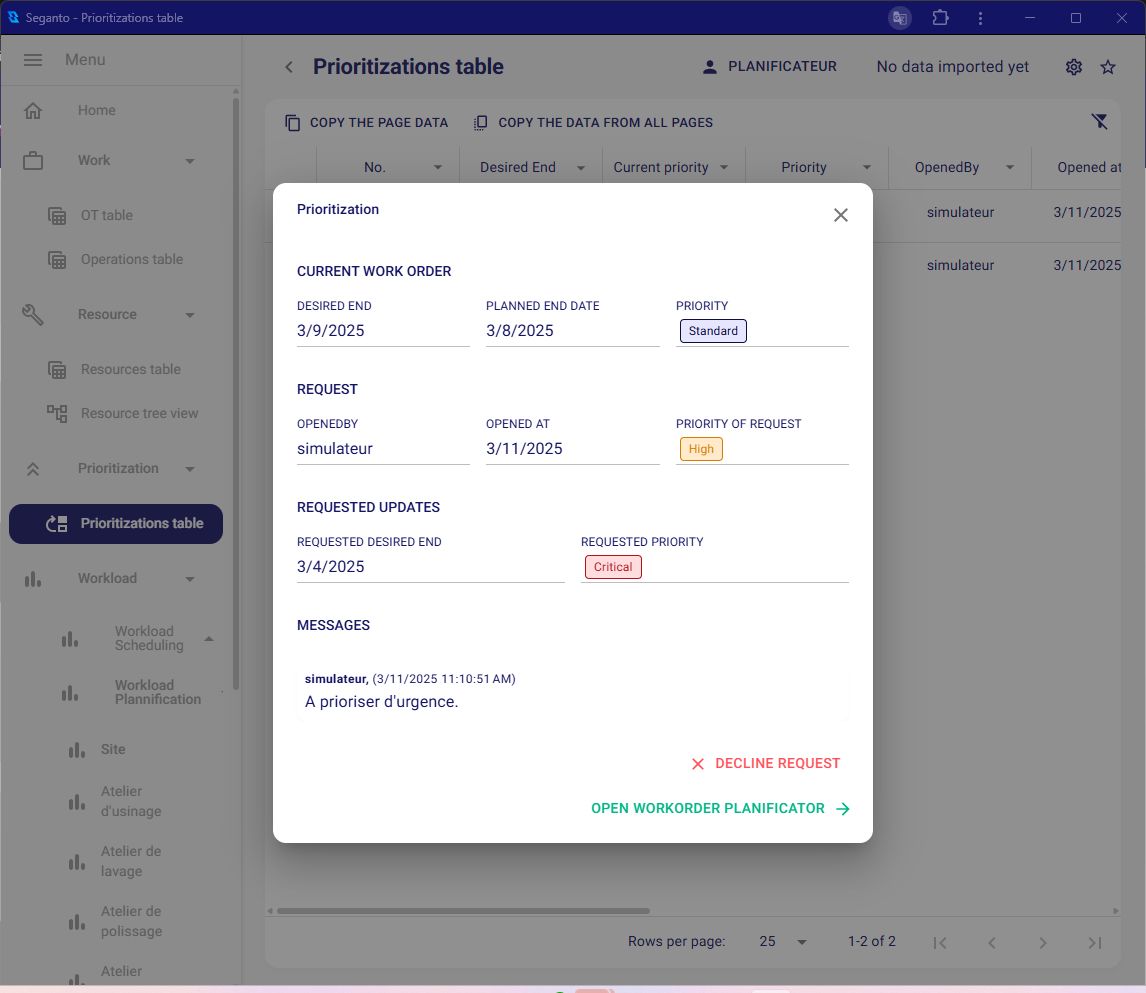The image size is (1146, 993).
Task: Click the Requested Desired End date field
Action: pos(430,567)
